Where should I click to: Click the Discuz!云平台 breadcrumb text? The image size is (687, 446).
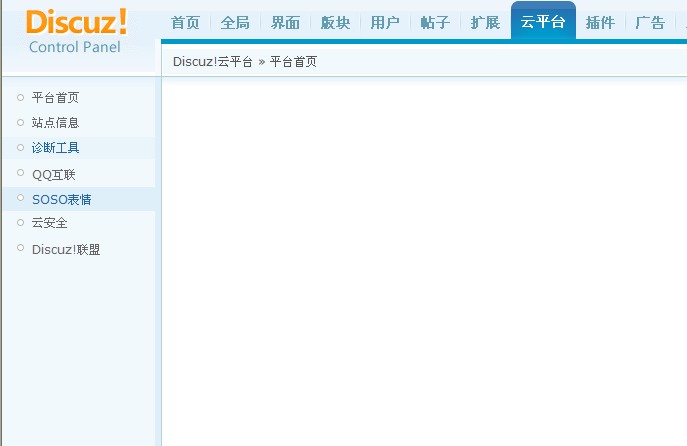(212, 61)
